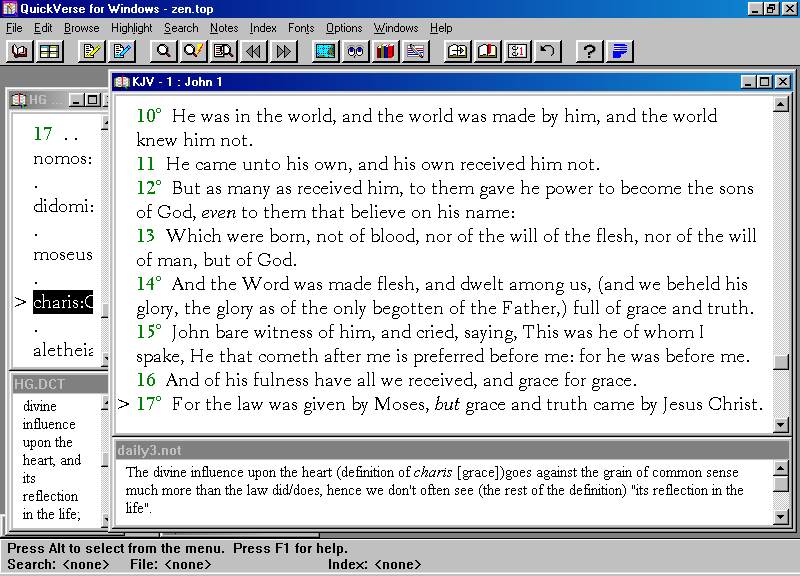The height and width of the screenshot is (576, 800).
Task: Minimize the KJV John 1 window
Action: [748, 82]
